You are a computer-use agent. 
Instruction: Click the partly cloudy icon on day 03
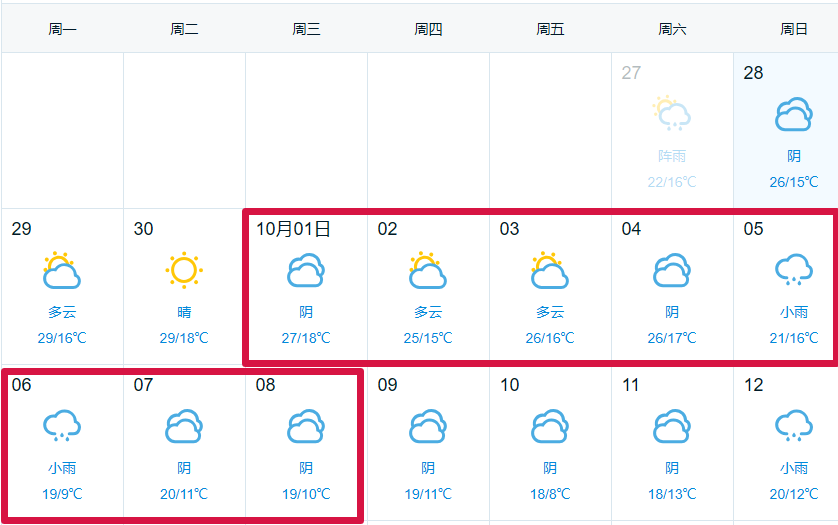550,270
